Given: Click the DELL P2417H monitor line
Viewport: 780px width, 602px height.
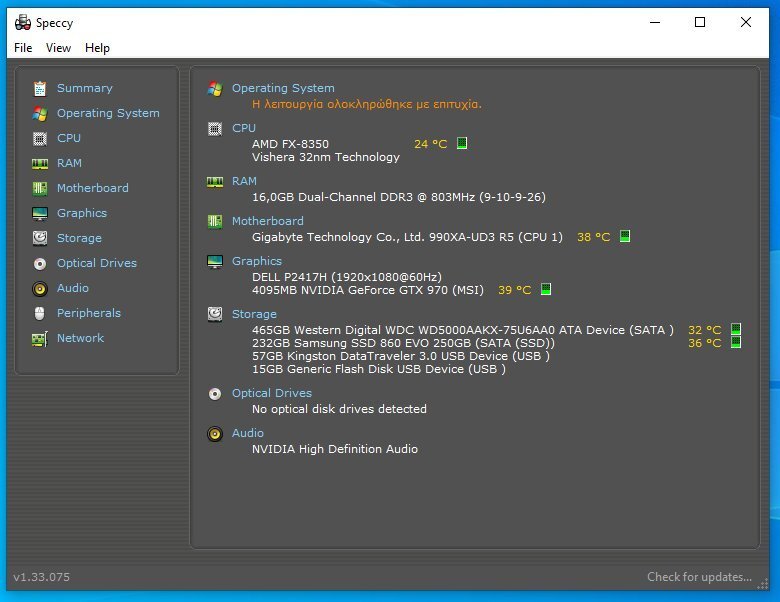Looking at the screenshot, I should [x=347, y=277].
